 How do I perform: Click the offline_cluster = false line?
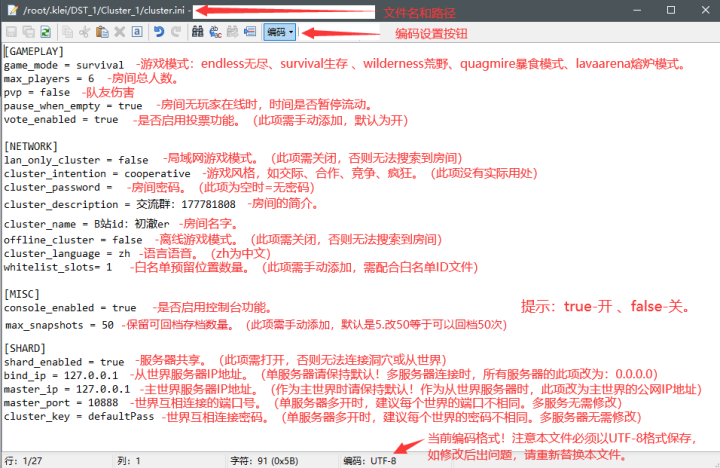click(73, 240)
